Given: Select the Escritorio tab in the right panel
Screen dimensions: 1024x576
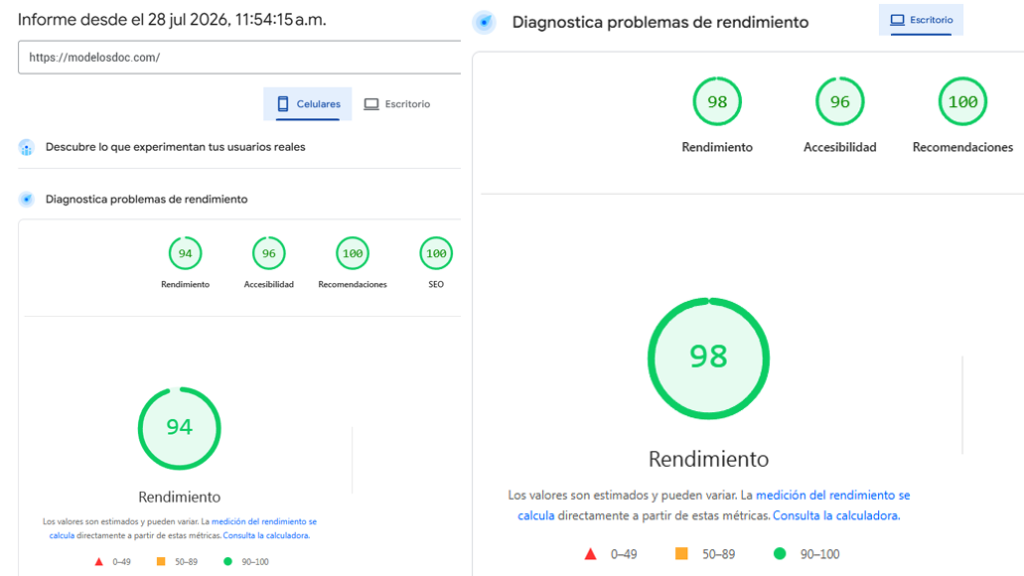Looking at the screenshot, I should tap(921, 20).
